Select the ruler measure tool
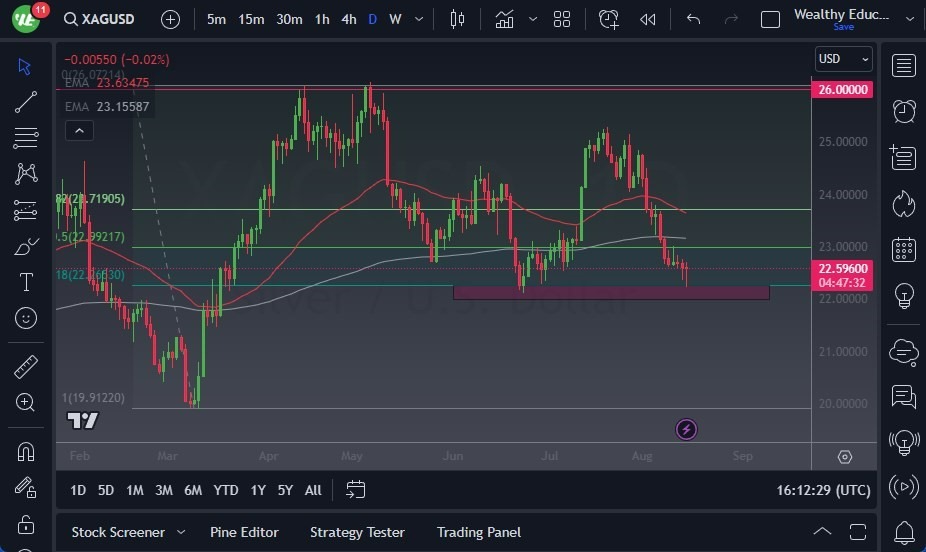 26,366
